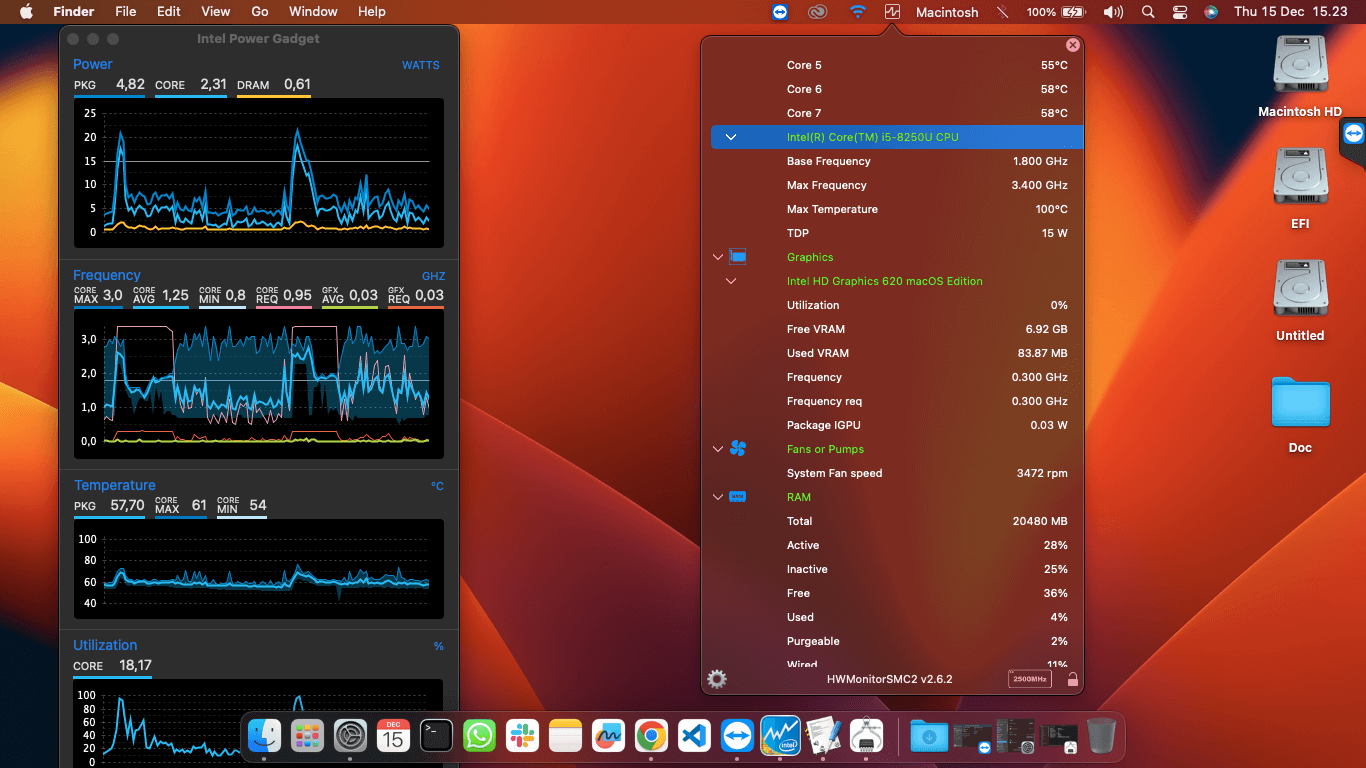Click the Macintosh label in the menu bar
This screenshot has height=768, width=1366.
click(x=947, y=12)
